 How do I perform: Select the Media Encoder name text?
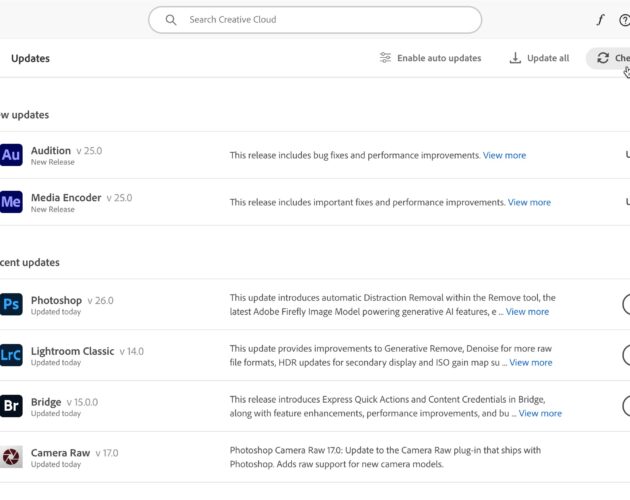66,197
